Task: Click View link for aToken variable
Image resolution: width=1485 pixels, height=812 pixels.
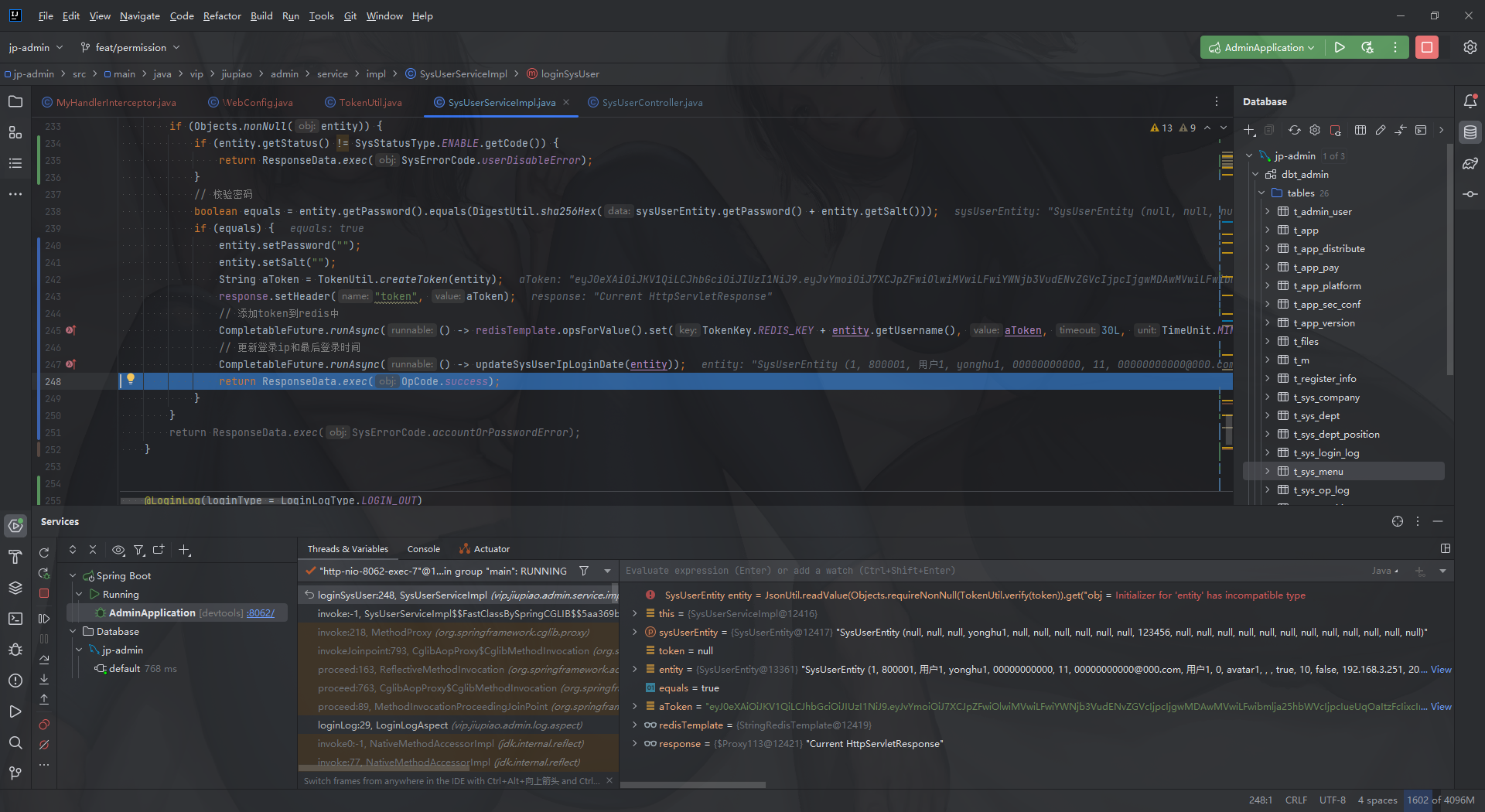Action: 1441,706
